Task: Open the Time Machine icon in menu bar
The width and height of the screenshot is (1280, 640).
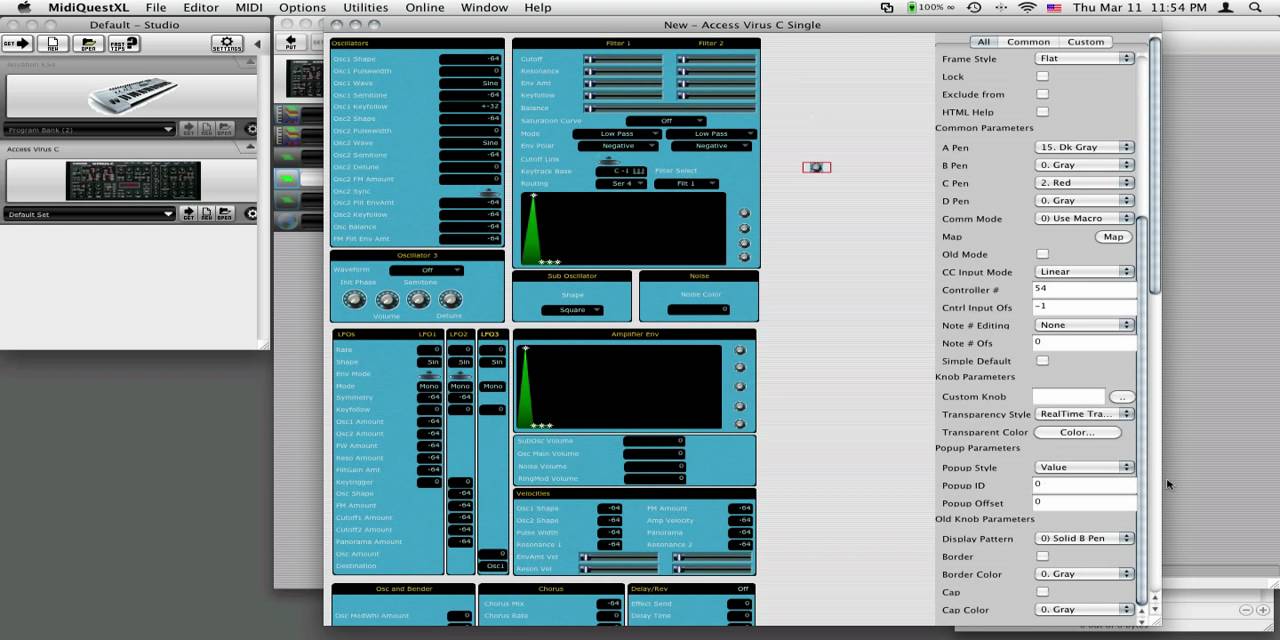Action: (974, 8)
